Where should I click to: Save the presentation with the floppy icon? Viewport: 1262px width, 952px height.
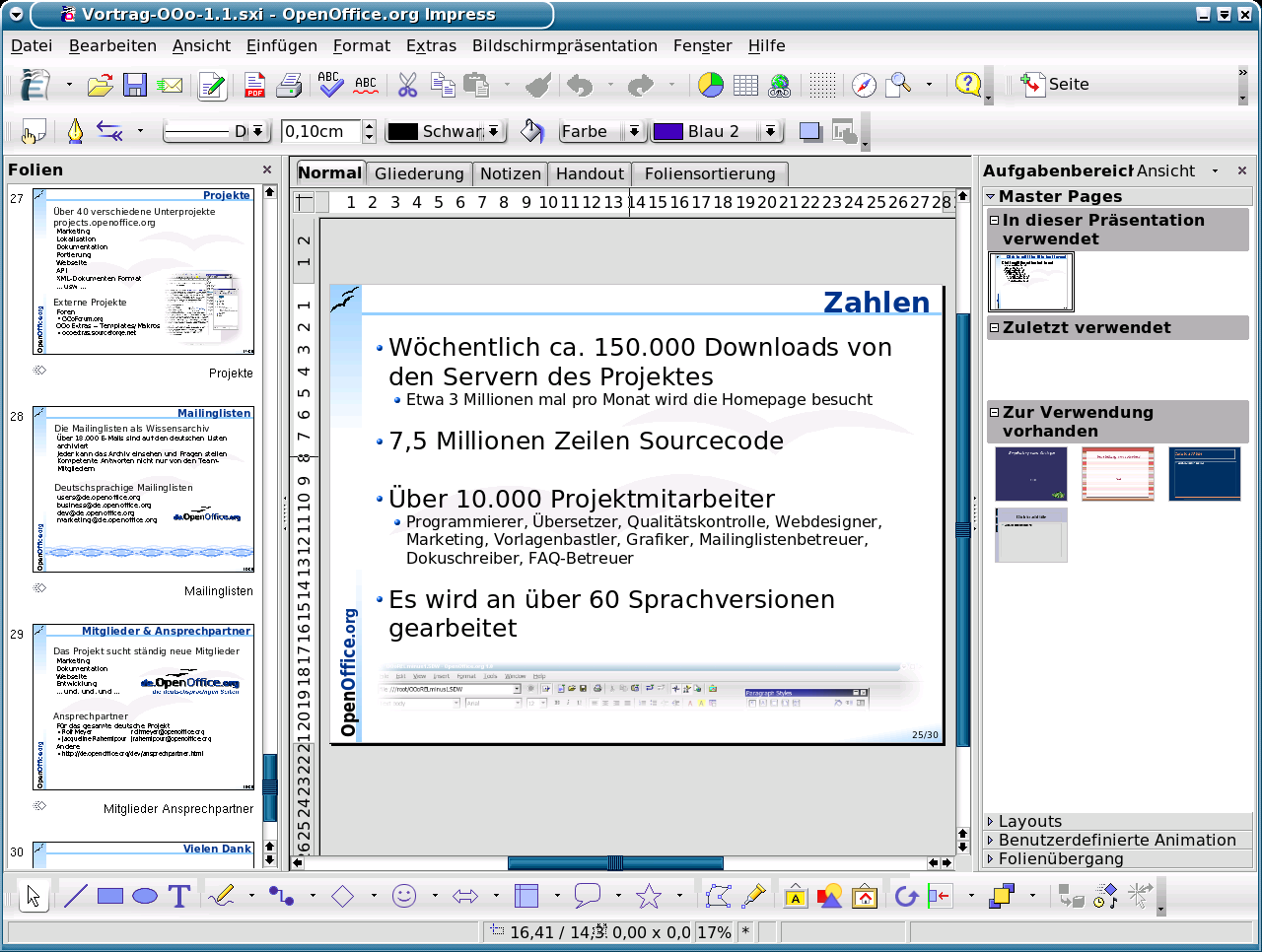(x=135, y=86)
